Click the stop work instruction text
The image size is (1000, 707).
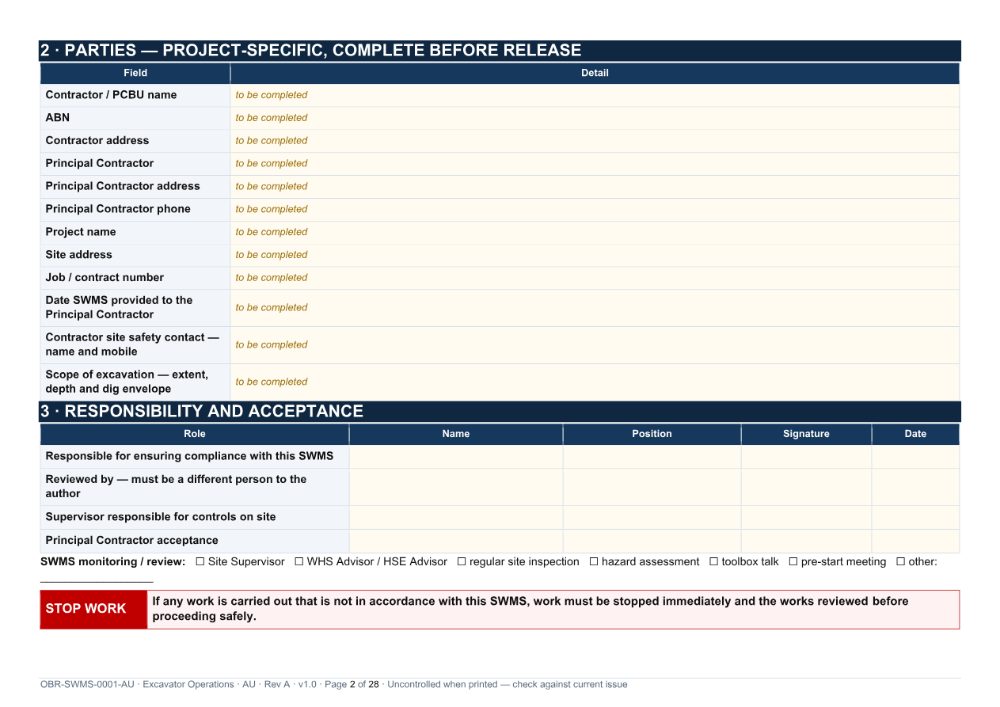coord(530,609)
